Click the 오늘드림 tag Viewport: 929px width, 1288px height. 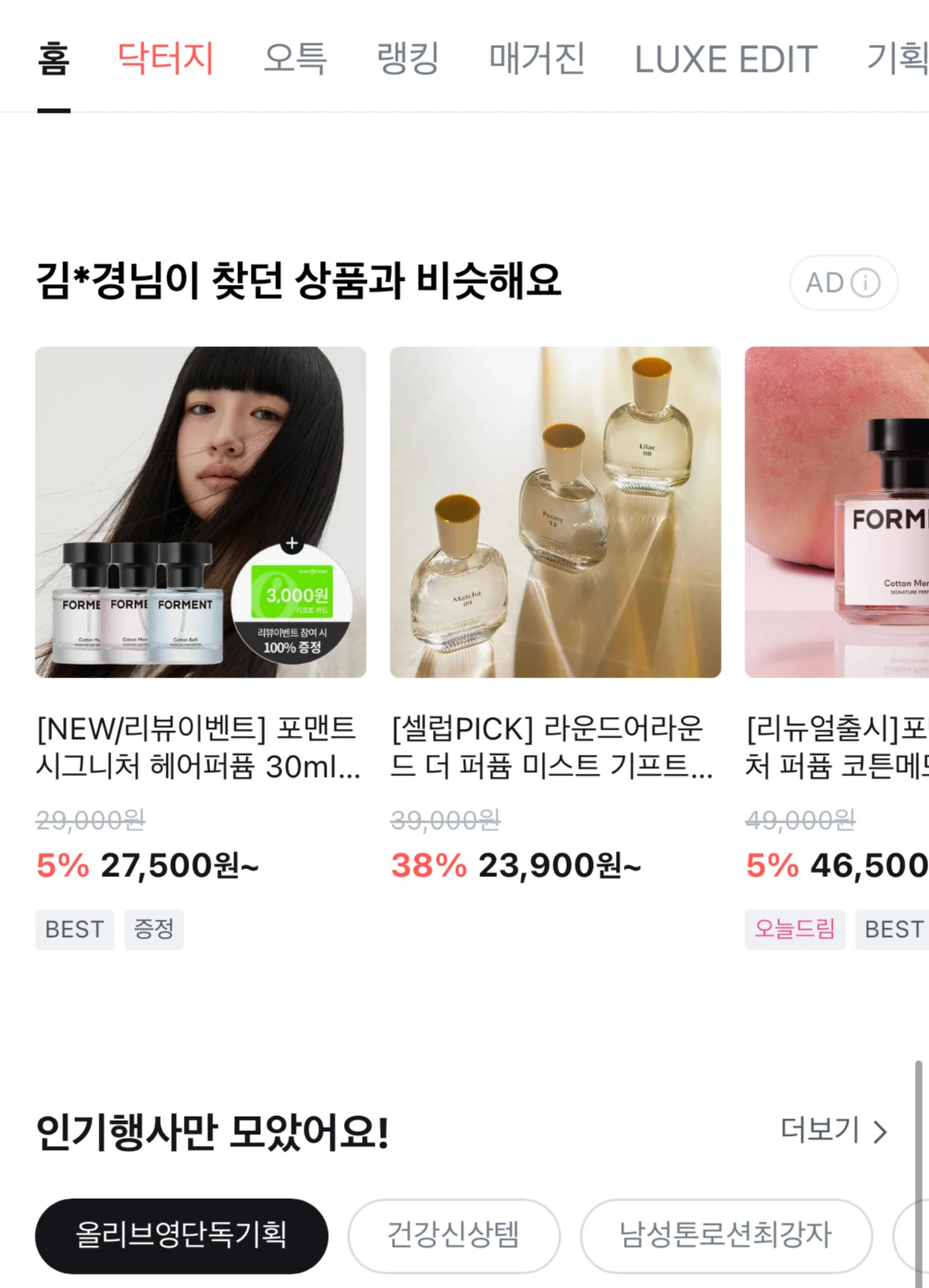pyautogui.click(x=795, y=929)
